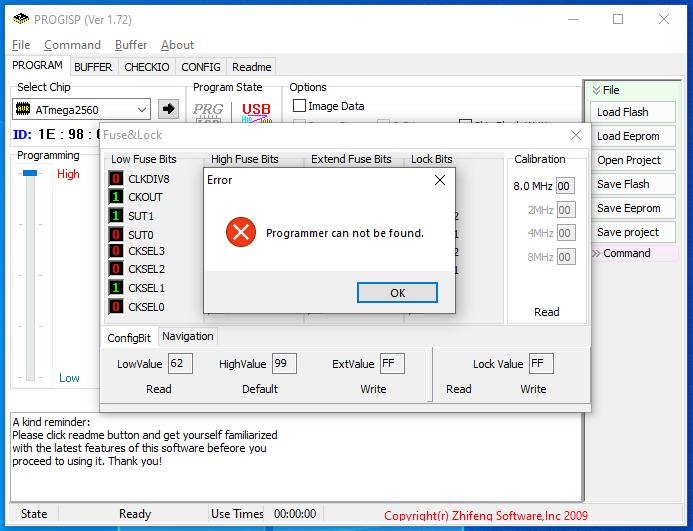Click the Save project button
The image size is (693, 531).
click(x=632, y=232)
